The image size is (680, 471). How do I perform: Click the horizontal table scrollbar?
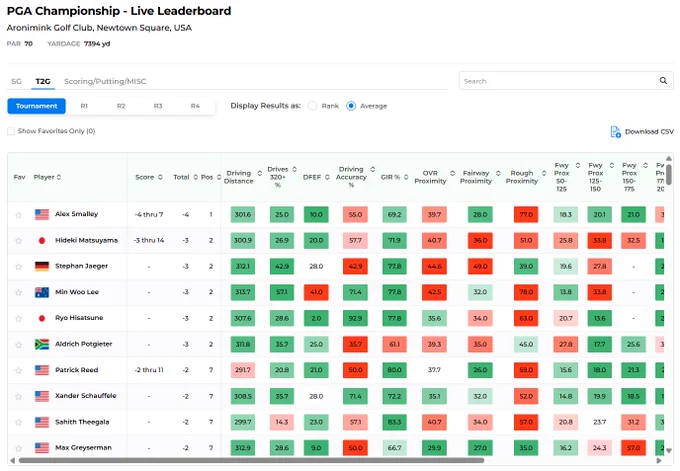[x=251, y=460]
